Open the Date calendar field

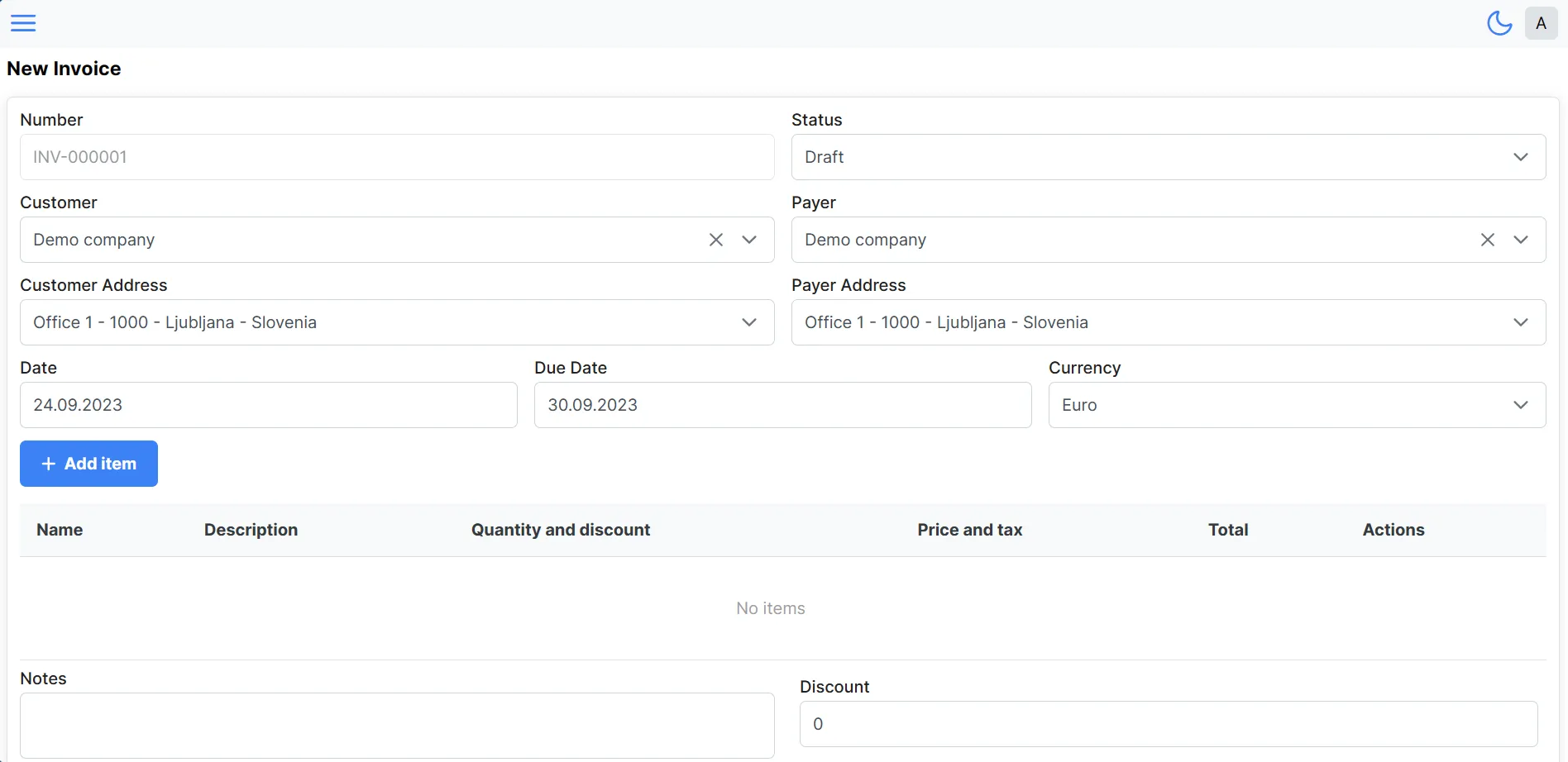[x=268, y=405]
